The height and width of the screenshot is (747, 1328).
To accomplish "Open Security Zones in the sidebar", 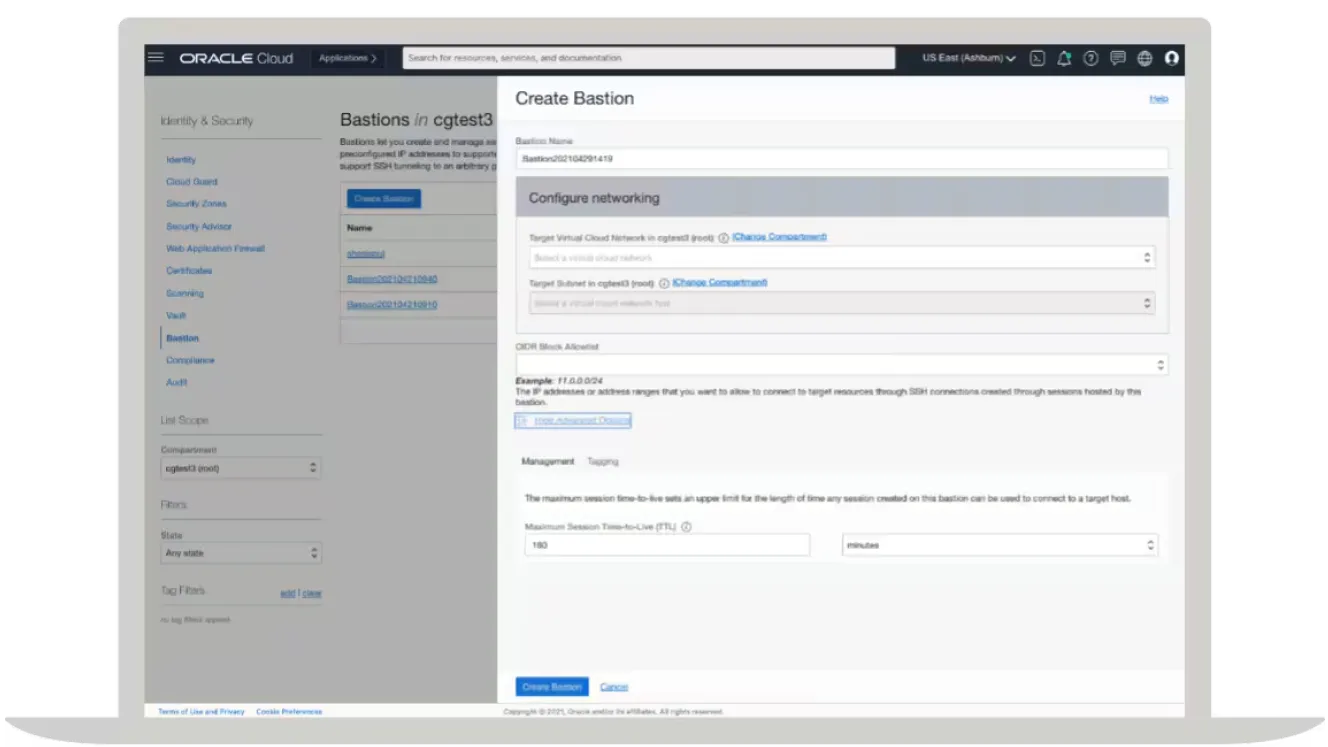I will pyautogui.click(x=196, y=204).
